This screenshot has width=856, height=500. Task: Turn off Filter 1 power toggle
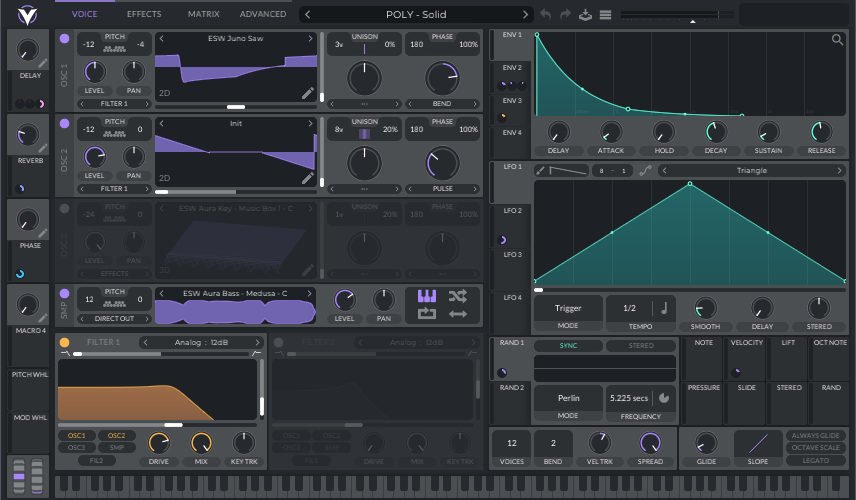click(65, 342)
